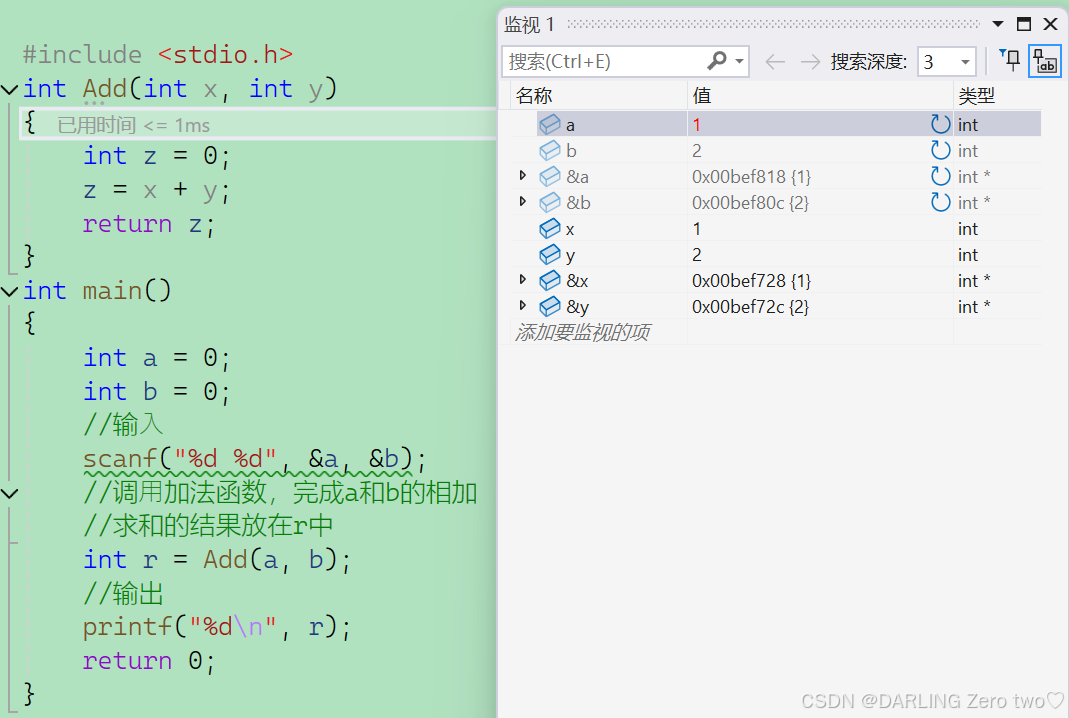Collapse the Add function code block

point(10,89)
